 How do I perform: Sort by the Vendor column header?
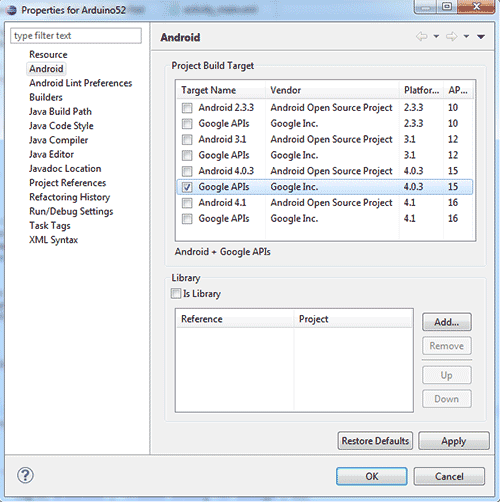tap(332, 90)
